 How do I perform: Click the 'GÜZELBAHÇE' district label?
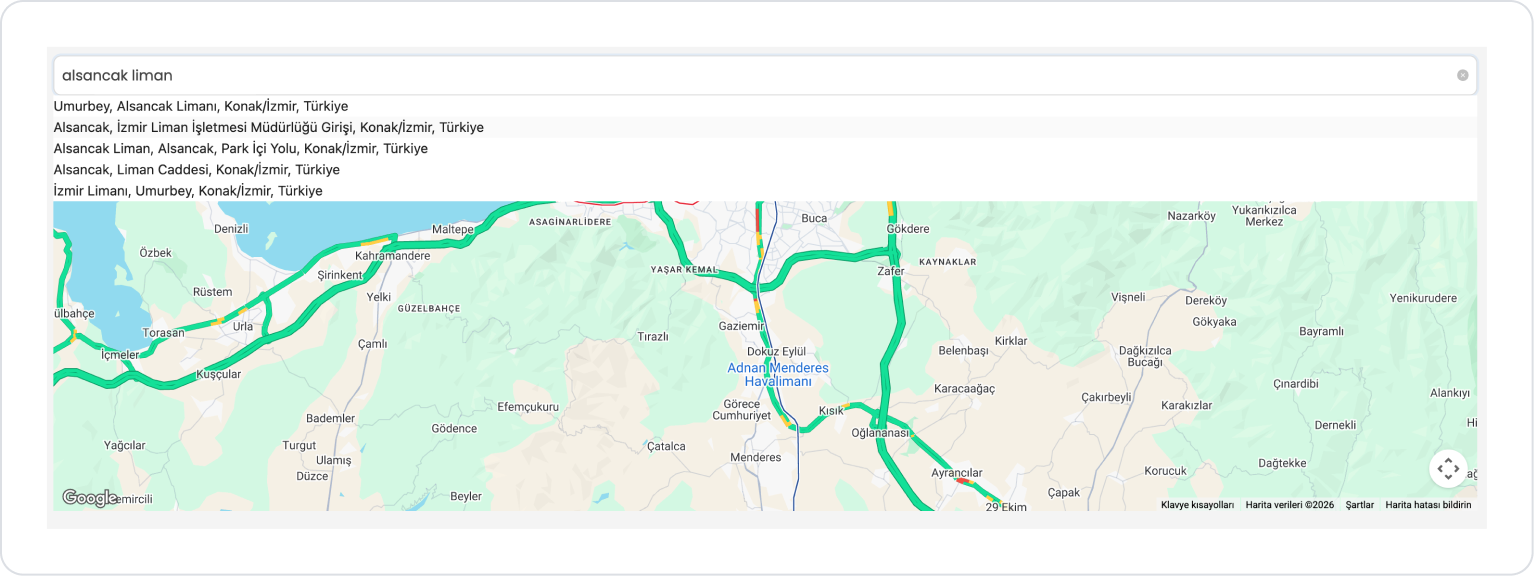[x=429, y=310]
